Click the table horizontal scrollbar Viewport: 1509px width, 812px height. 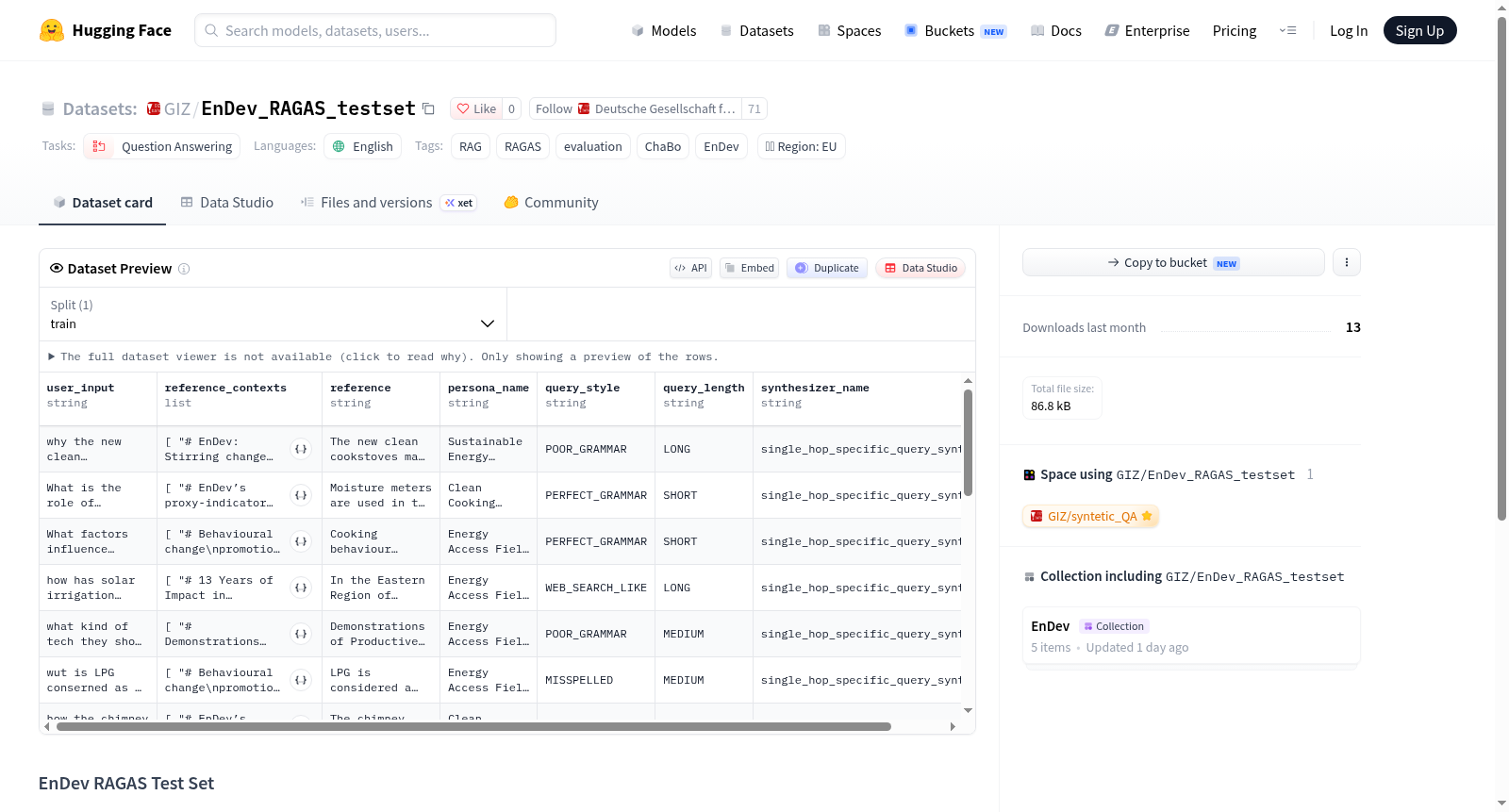[473, 726]
